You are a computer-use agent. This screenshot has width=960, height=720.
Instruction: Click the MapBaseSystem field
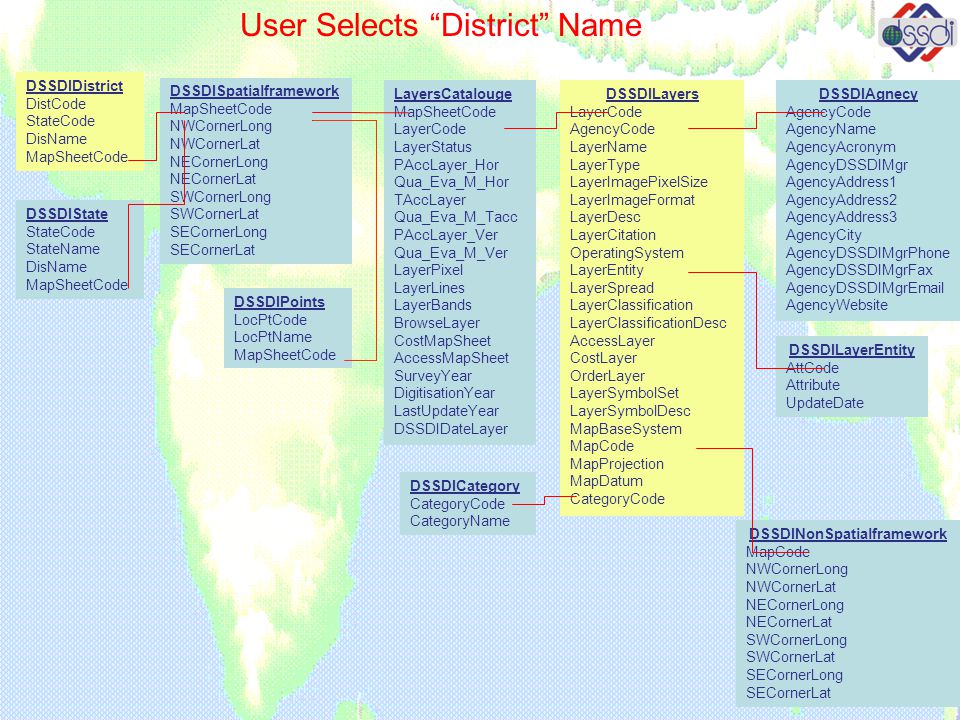pos(626,430)
